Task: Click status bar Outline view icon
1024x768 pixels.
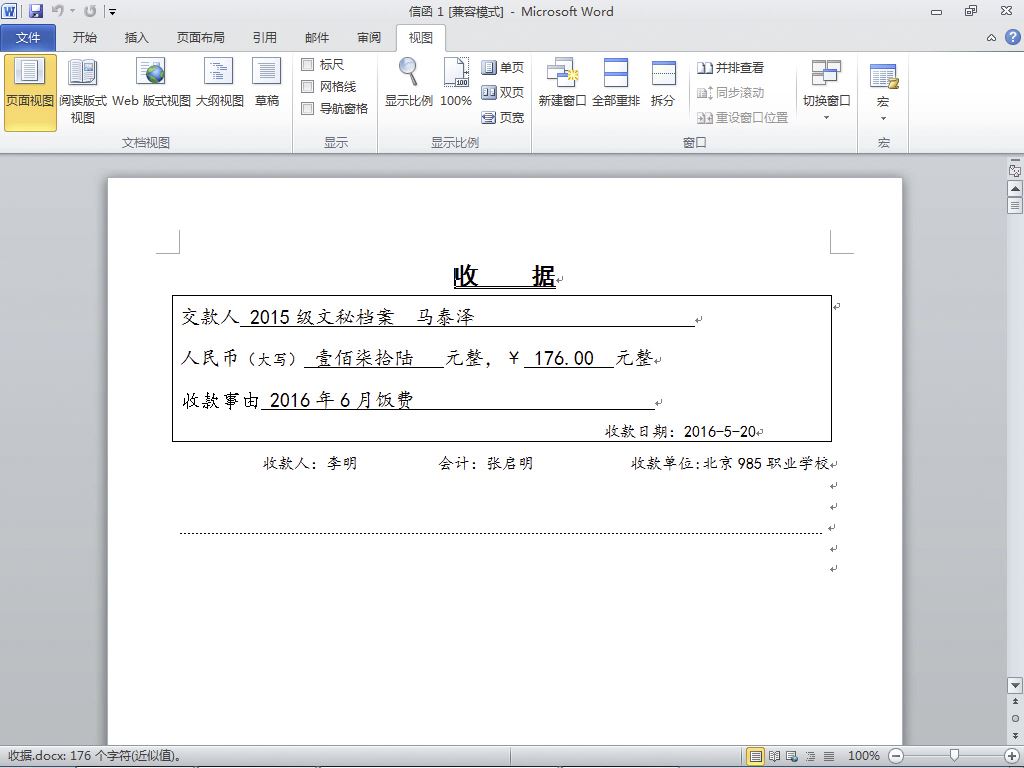Action: pyautogui.click(x=810, y=756)
